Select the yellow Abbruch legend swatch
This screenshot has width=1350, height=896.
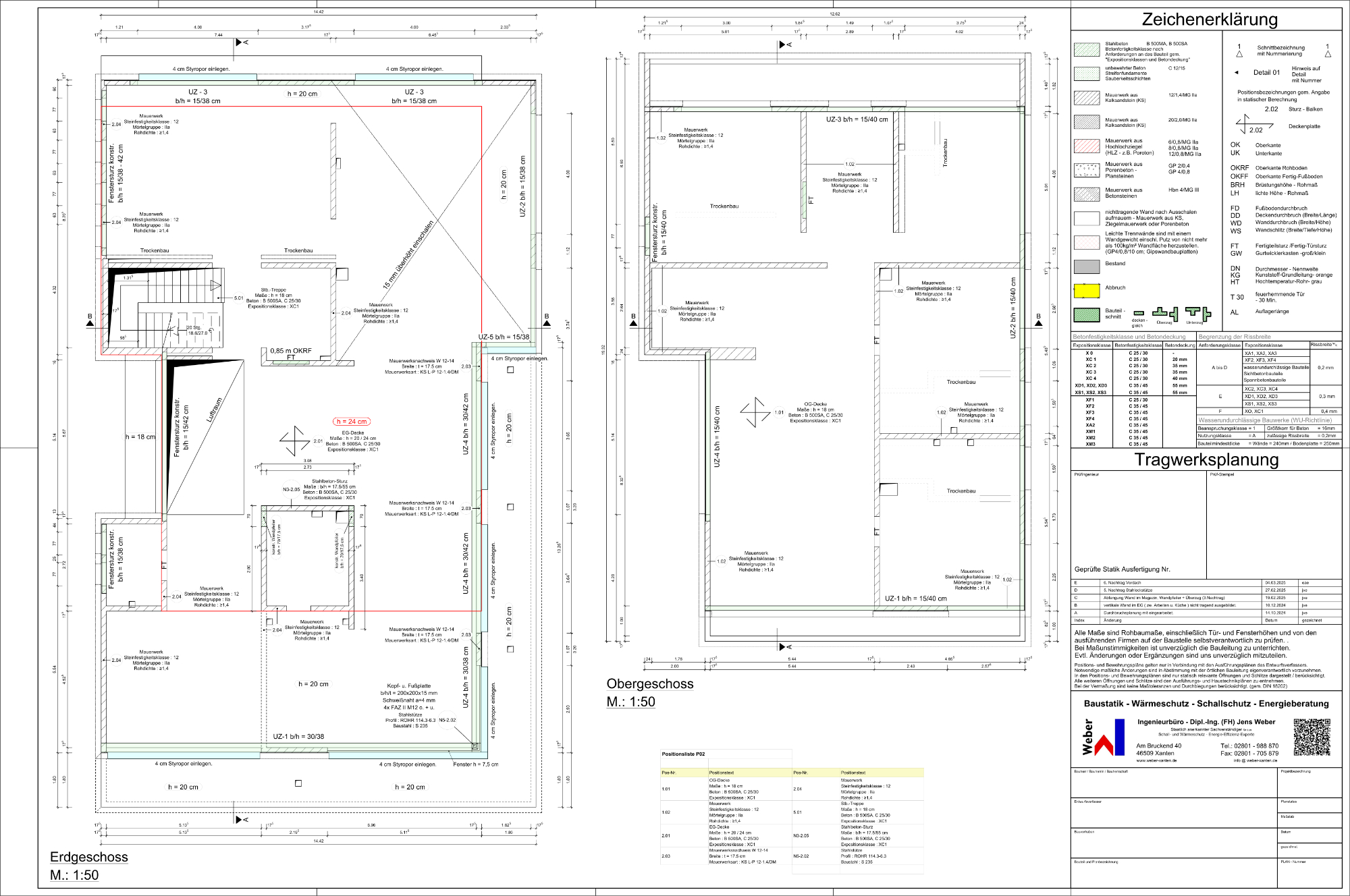click(x=1087, y=291)
